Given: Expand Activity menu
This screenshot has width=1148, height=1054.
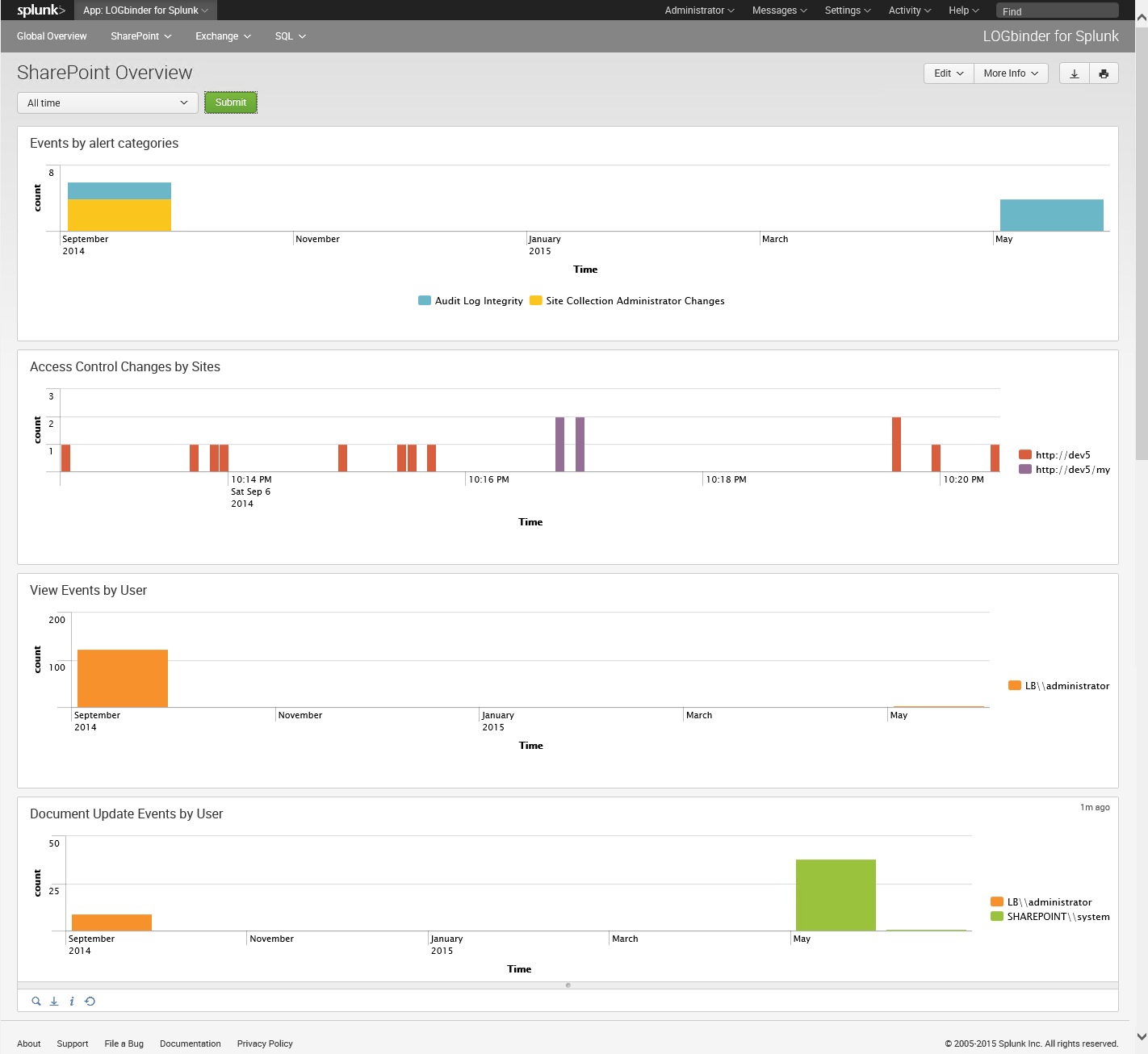Looking at the screenshot, I should pyautogui.click(x=909, y=10).
